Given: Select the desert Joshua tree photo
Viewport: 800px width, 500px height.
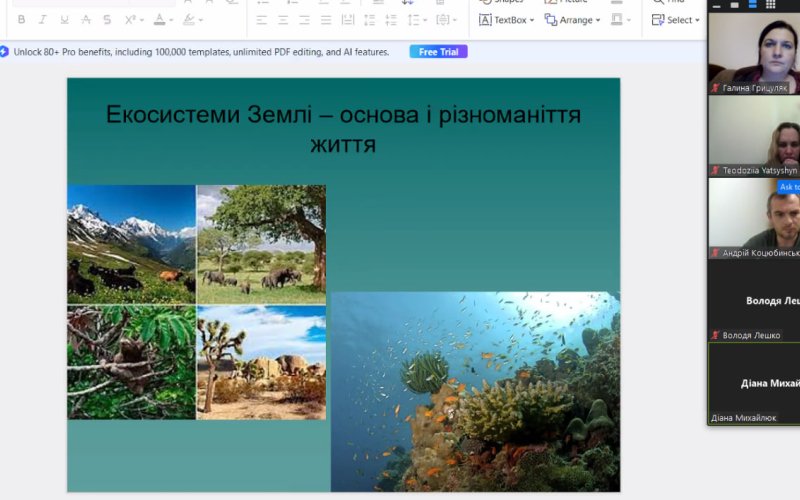Looking at the screenshot, I should coord(261,363).
